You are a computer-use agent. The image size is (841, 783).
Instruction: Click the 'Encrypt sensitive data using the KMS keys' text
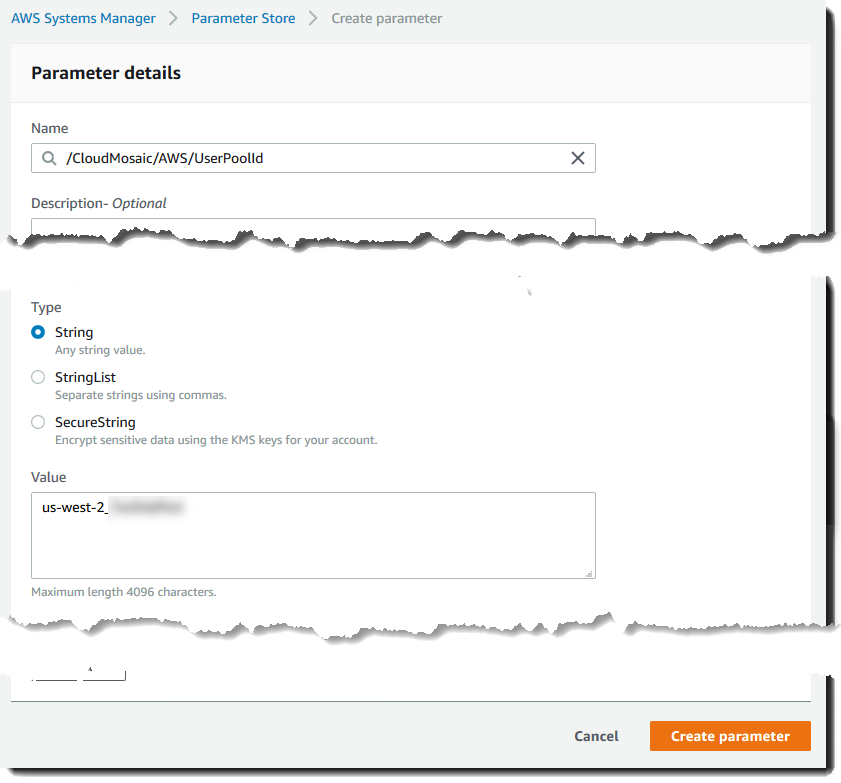click(x=216, y=440)
